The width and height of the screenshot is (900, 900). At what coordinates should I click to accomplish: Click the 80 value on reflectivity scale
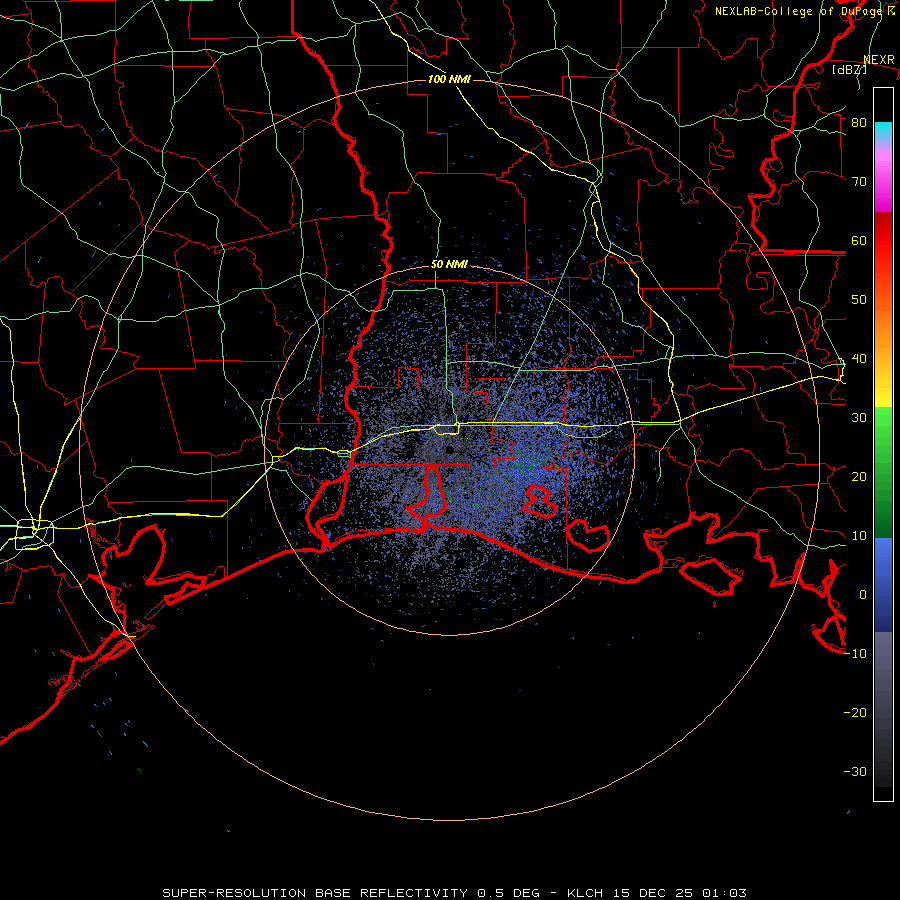(x=859, y=122)
